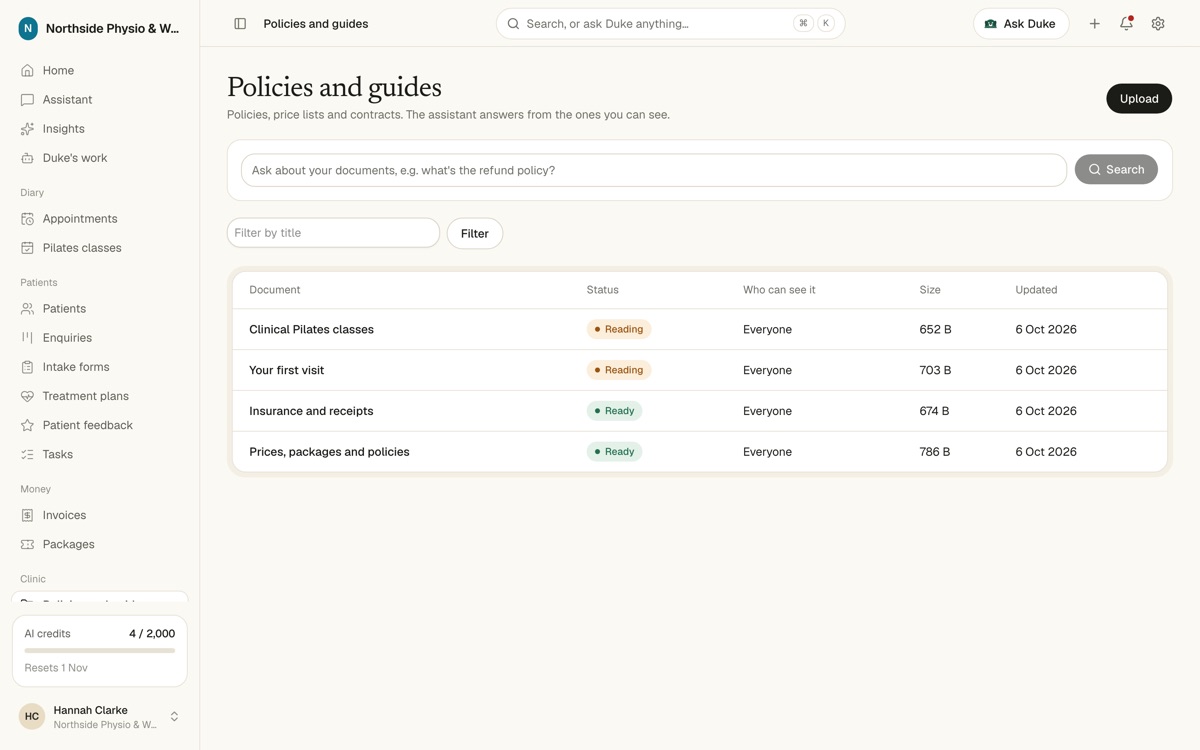Click the Ask Duke button
Screen dimensions: 1200x750
(x=1021, y=24)
